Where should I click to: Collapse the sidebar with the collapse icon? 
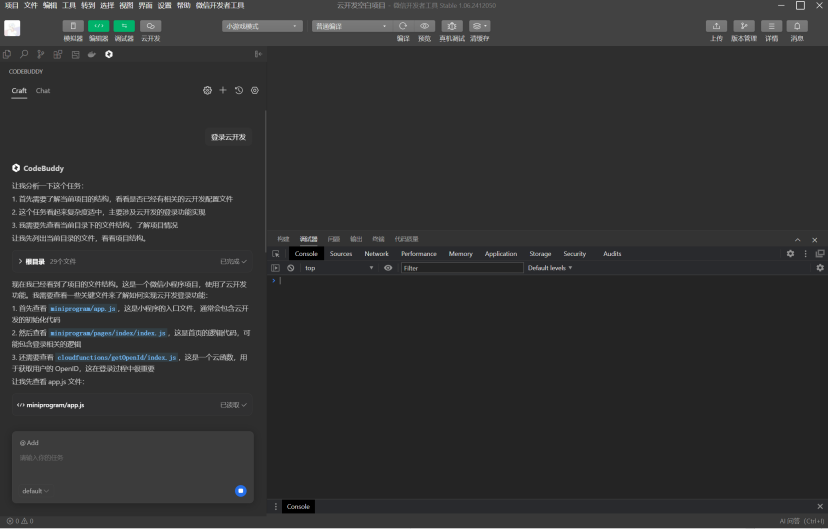click(258, 54)
